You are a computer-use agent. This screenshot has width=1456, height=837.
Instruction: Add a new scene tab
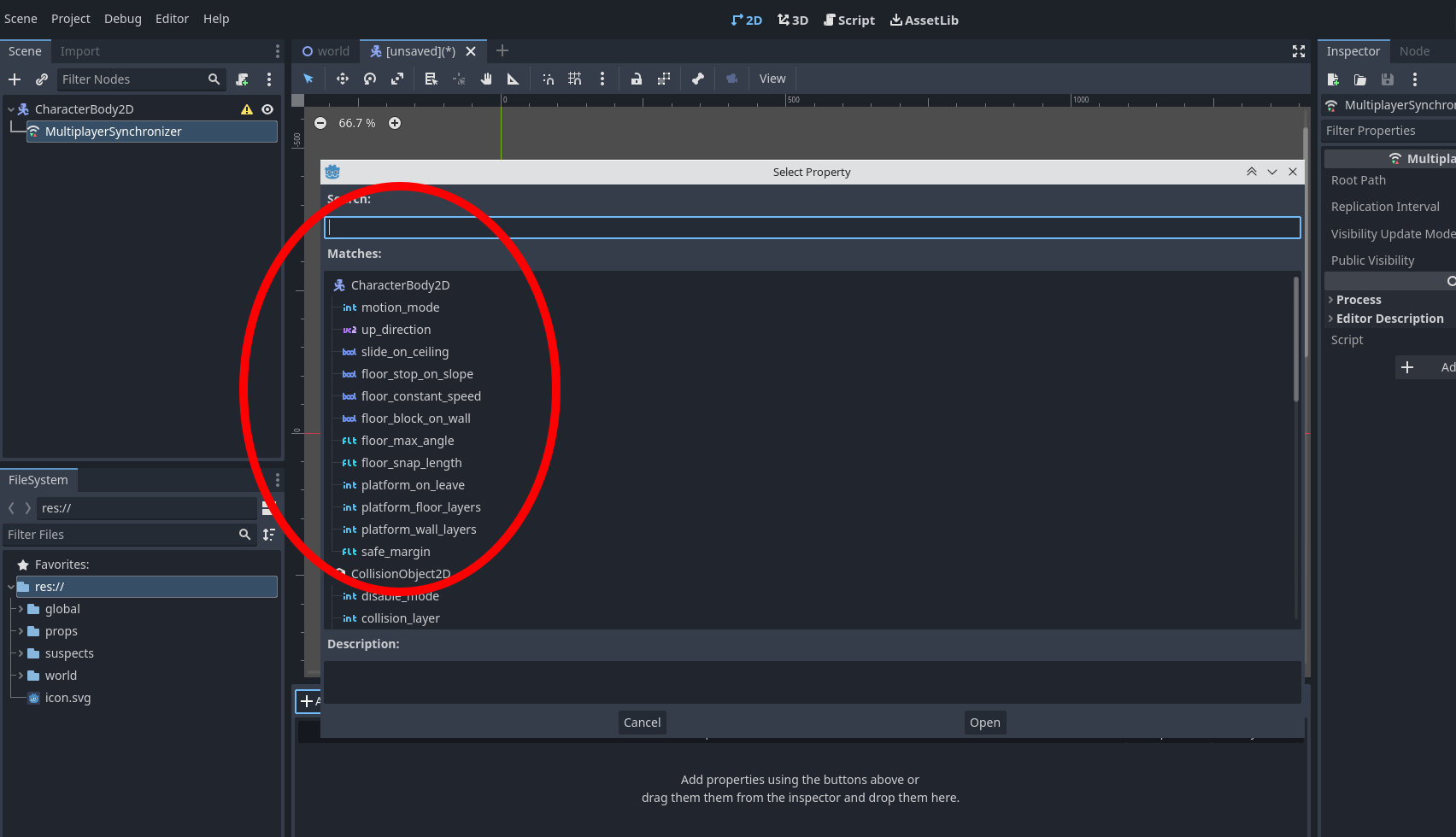(502, 51)
